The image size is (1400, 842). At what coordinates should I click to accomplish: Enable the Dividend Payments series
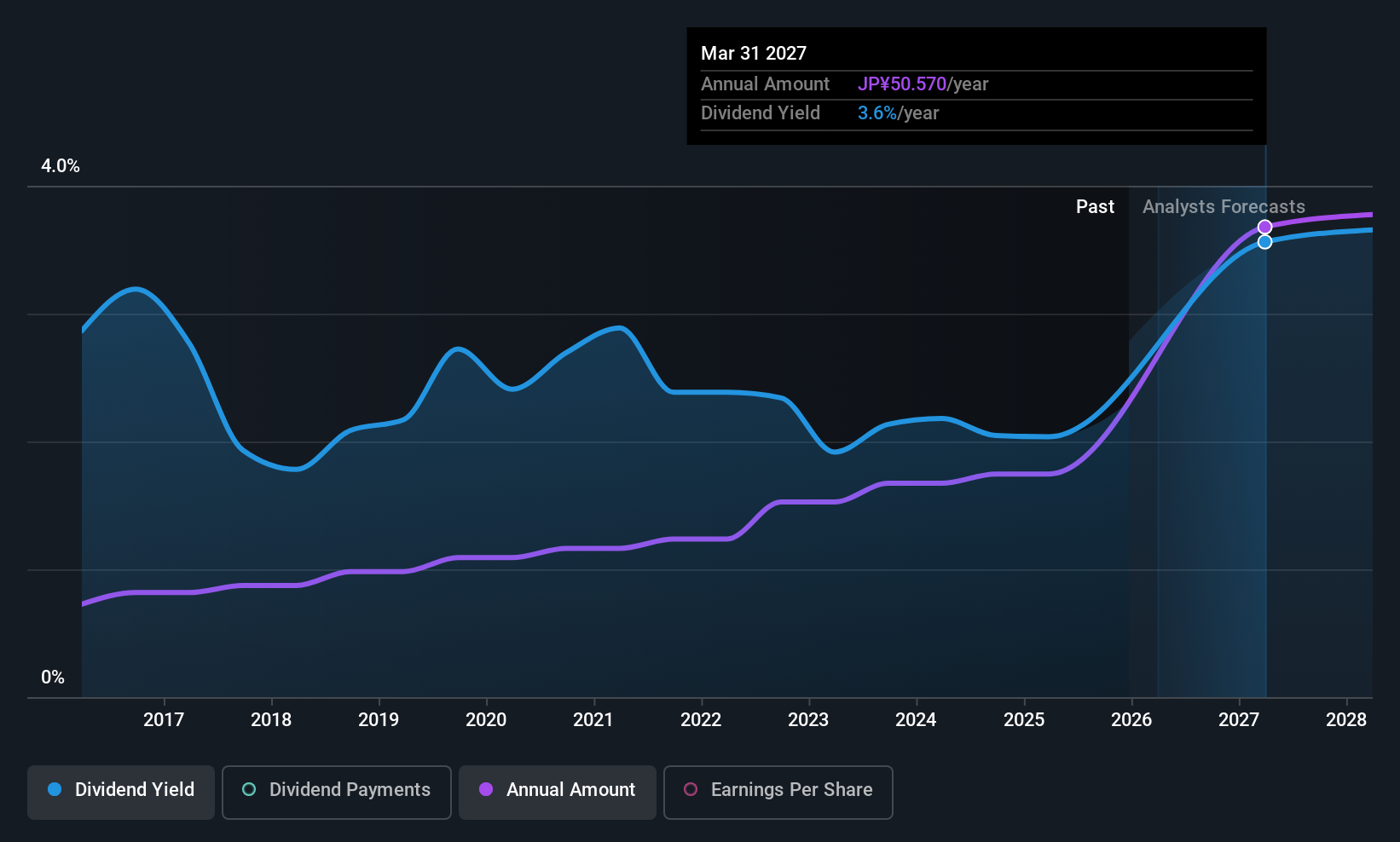tap(336, 792)
